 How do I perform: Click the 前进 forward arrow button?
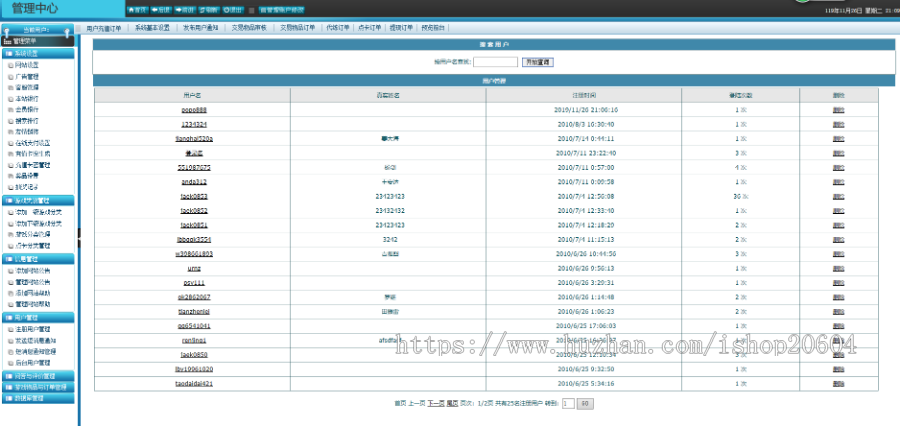185,10
